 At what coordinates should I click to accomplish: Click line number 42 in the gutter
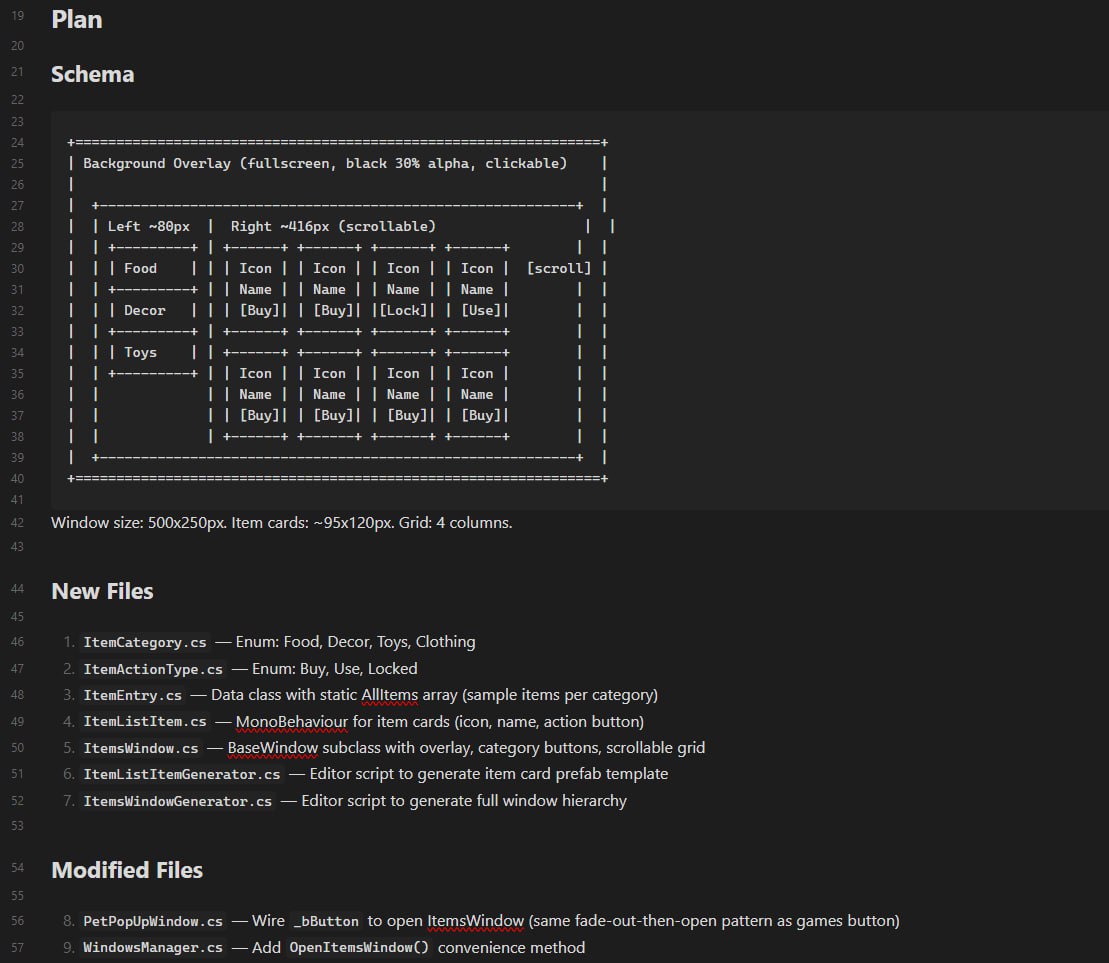pos(17,522)
